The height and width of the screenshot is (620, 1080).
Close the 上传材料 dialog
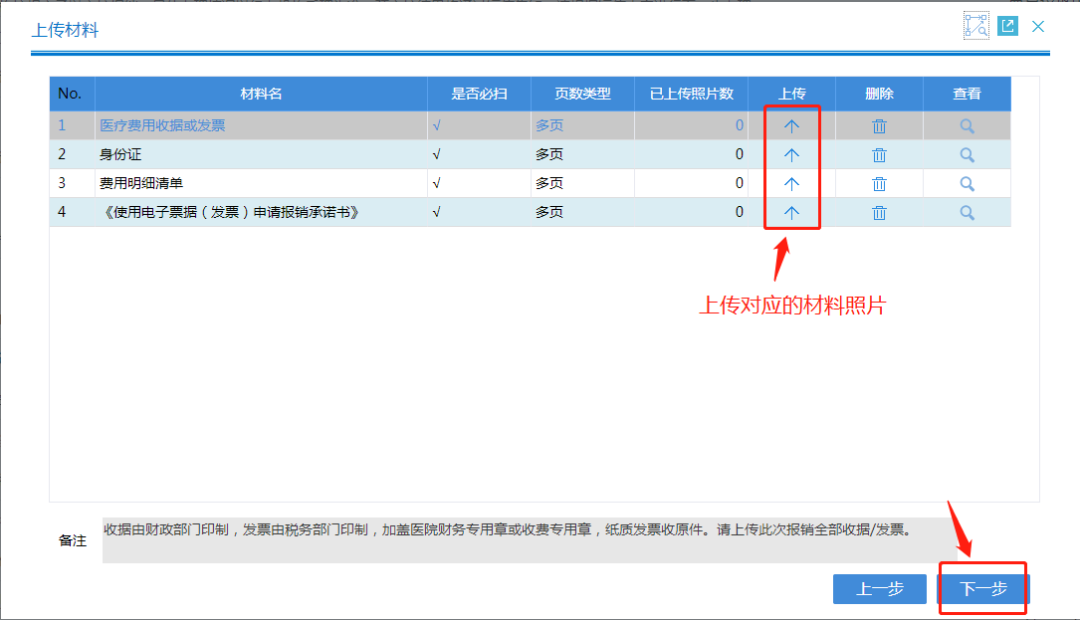1037,26
